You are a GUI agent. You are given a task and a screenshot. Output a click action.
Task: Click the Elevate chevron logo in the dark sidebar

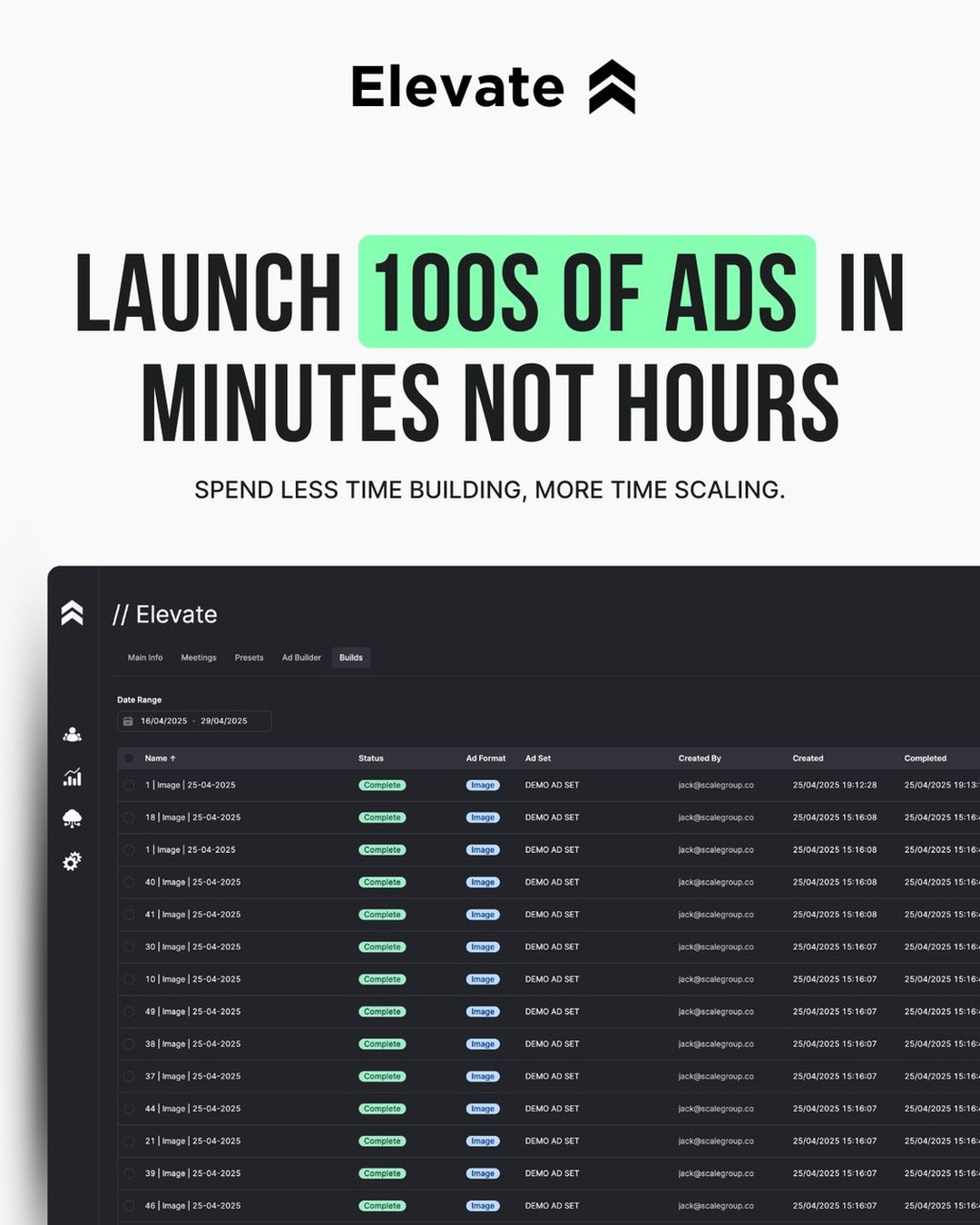tap(73, 613)
